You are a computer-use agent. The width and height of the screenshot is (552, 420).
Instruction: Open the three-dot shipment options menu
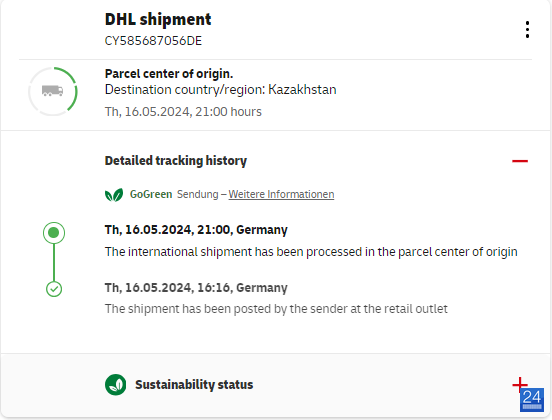[x=527, y=30]
